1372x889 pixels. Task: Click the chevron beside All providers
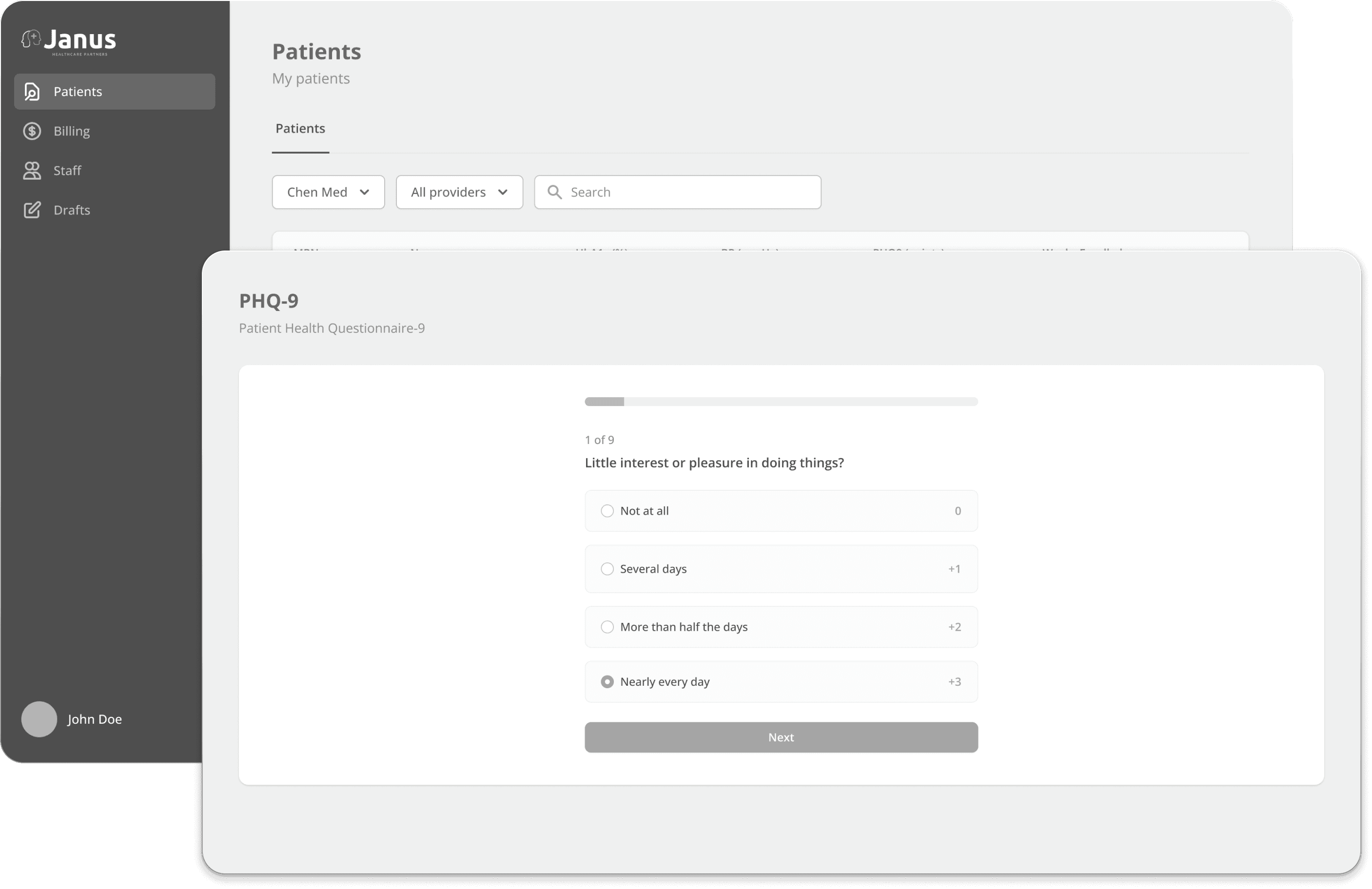coord(503,192)
